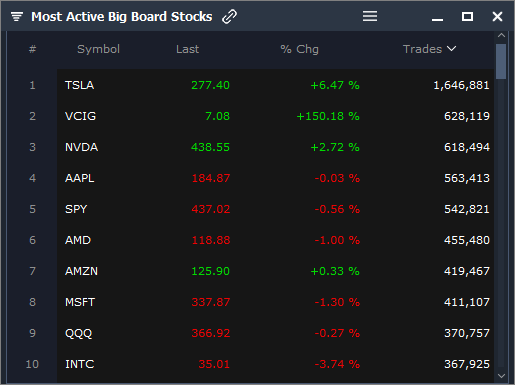This screenshot has height=385, width=515.
Task: Select the NVDA row
Action: point(275,147)
